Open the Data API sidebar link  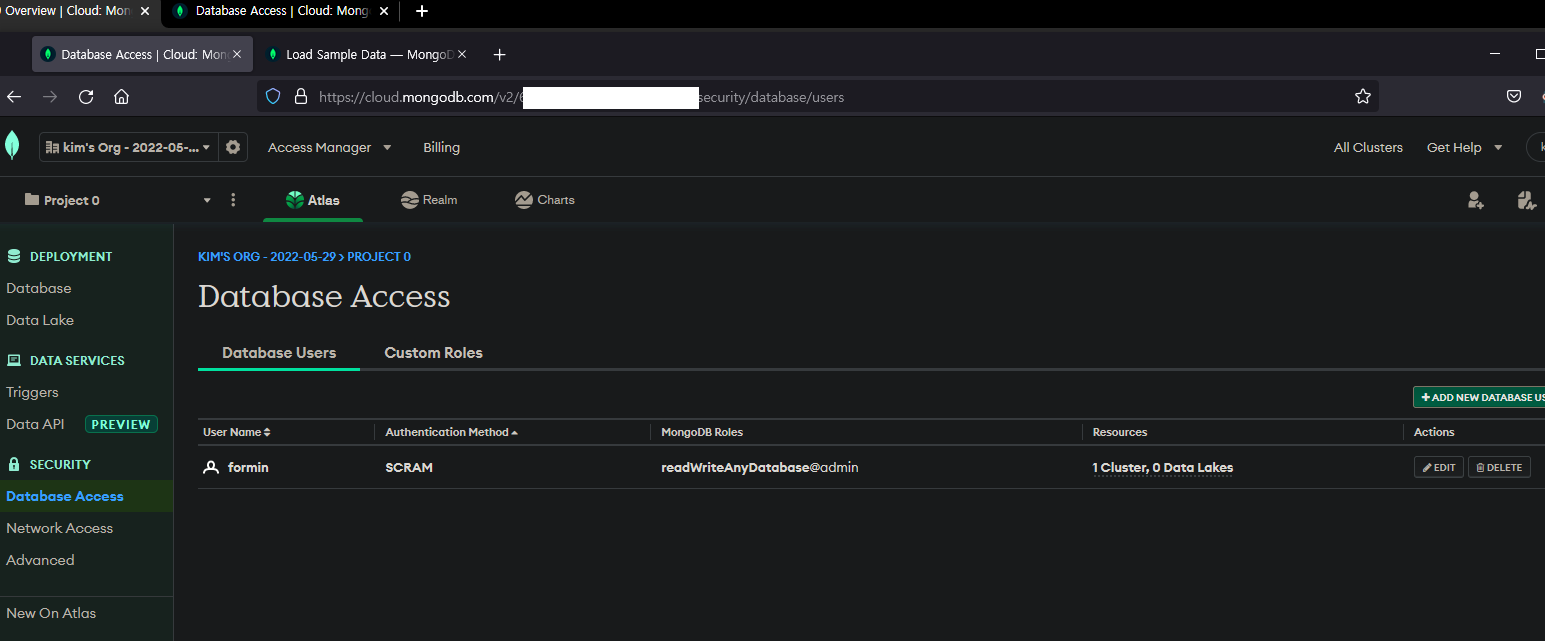pyautogui.click(x=35, y=424)
